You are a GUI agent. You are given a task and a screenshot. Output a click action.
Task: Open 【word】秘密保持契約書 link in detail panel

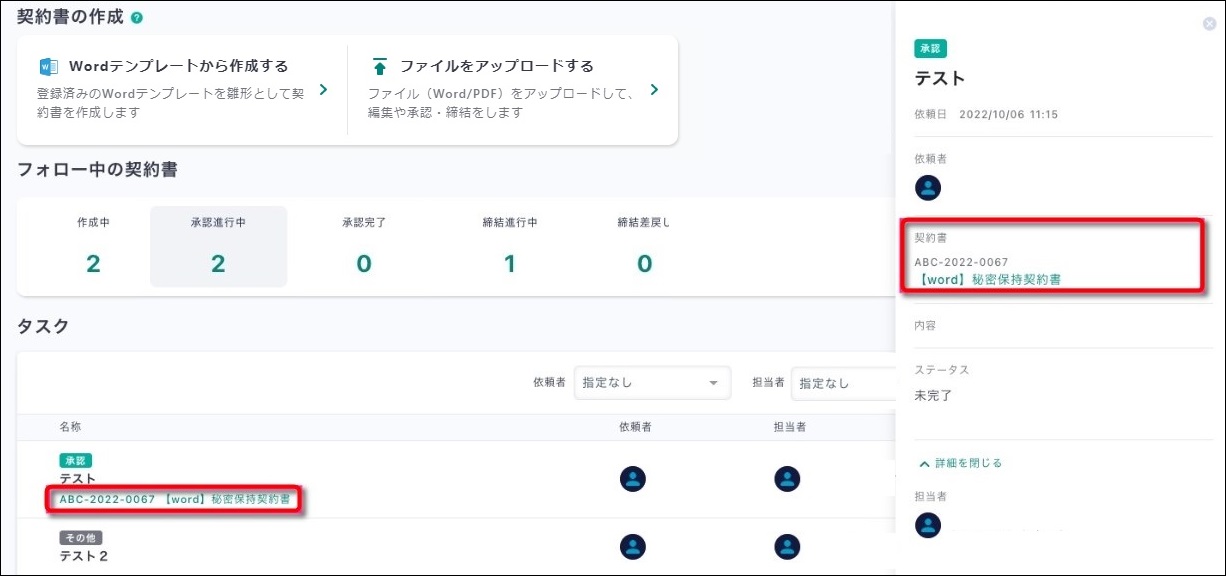pos(987,280)
